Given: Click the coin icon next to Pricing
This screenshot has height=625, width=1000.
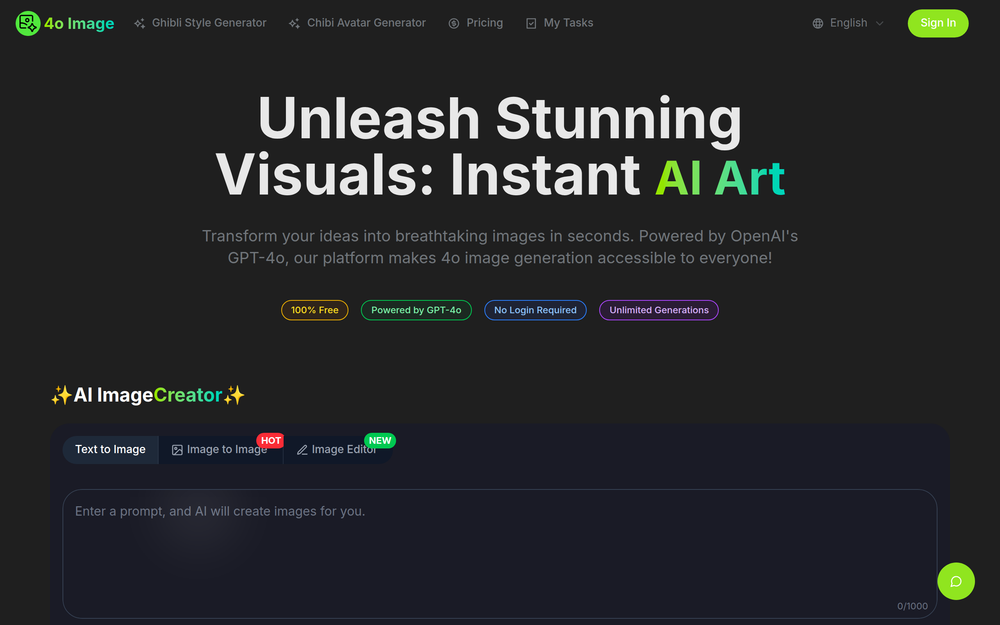Looking at the screenshot, I should pyautogui.click(x=453, y=24).
